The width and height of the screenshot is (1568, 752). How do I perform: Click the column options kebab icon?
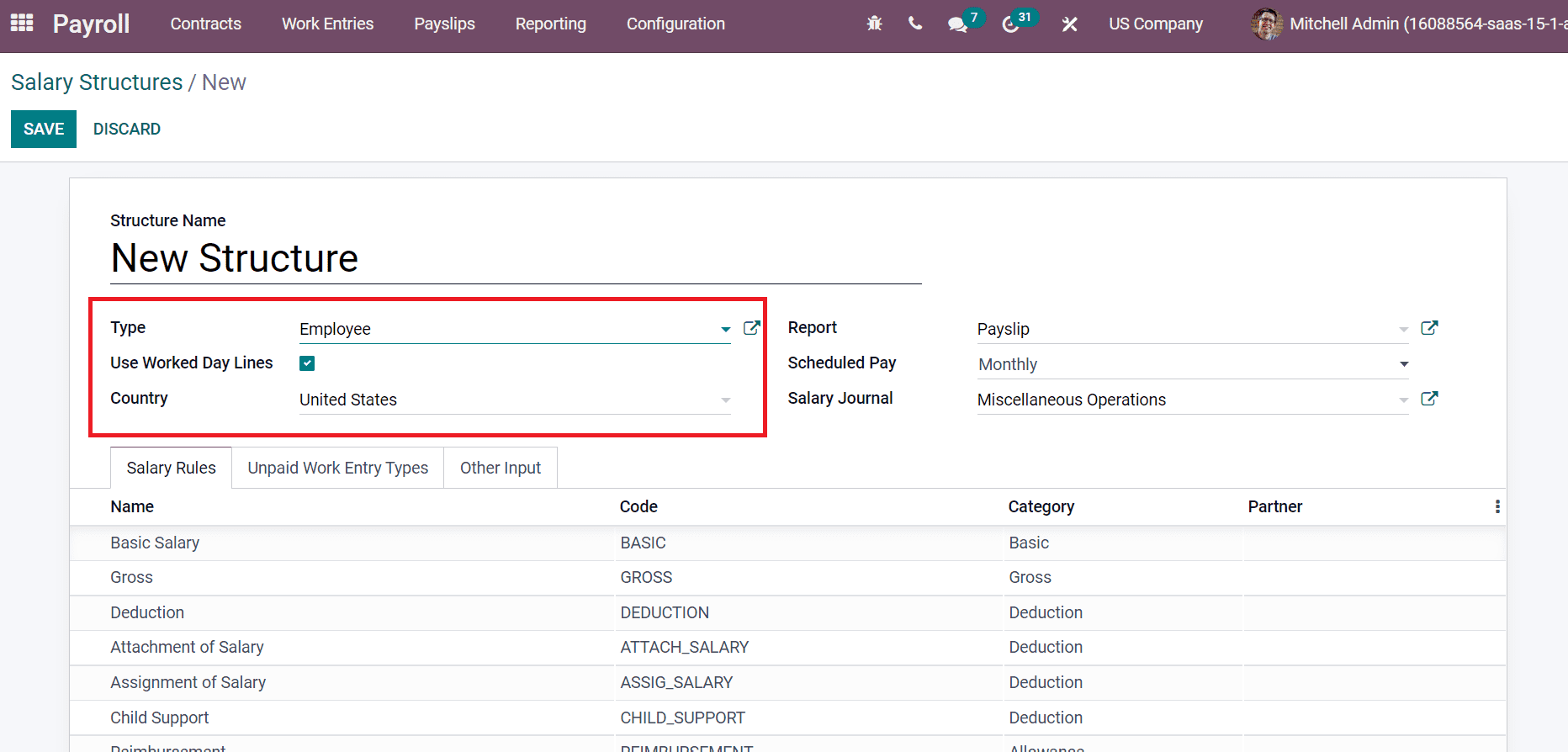click(1497, 506)
